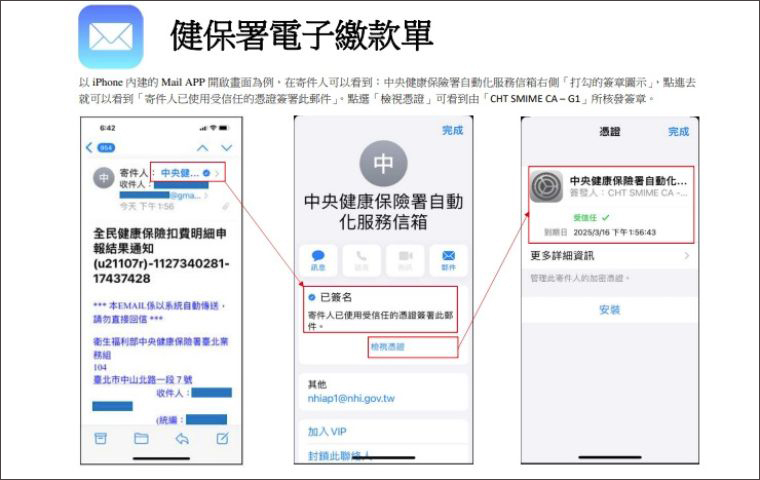Tap 完成 on the 憑證 screen
Screen dimensions: 760x480
click(678, 131)
